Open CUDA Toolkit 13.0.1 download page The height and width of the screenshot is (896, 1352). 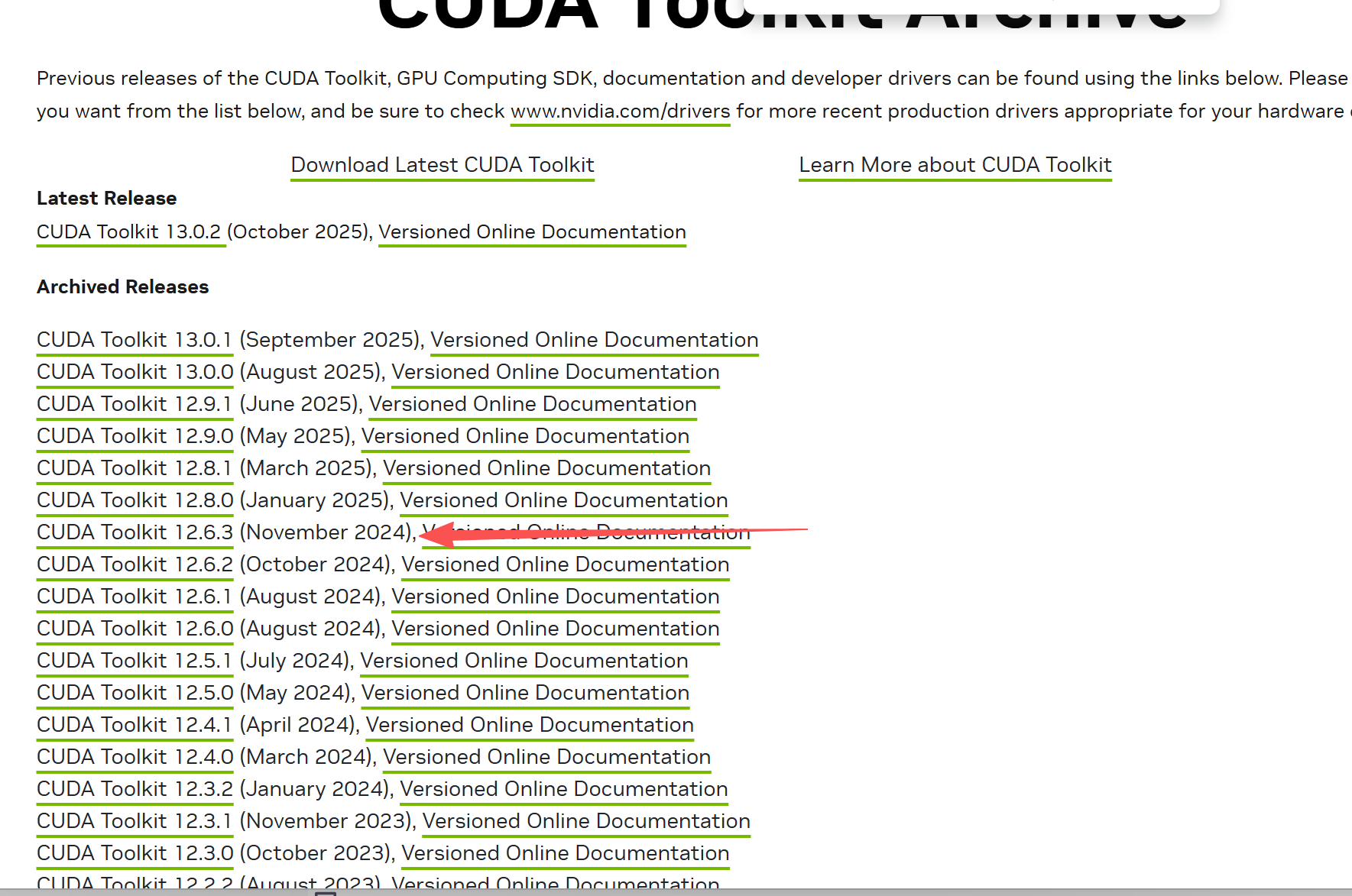(135, 340)
